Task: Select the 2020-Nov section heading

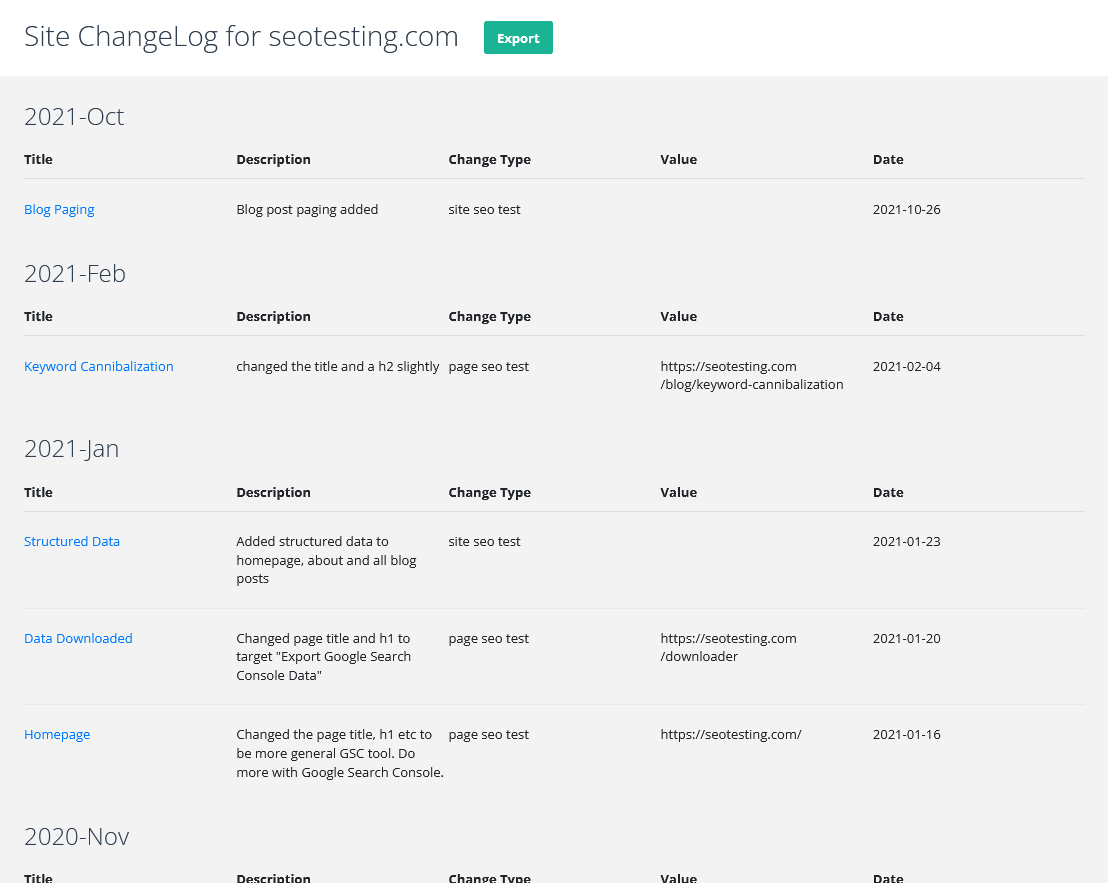Action: coord(77,836)
